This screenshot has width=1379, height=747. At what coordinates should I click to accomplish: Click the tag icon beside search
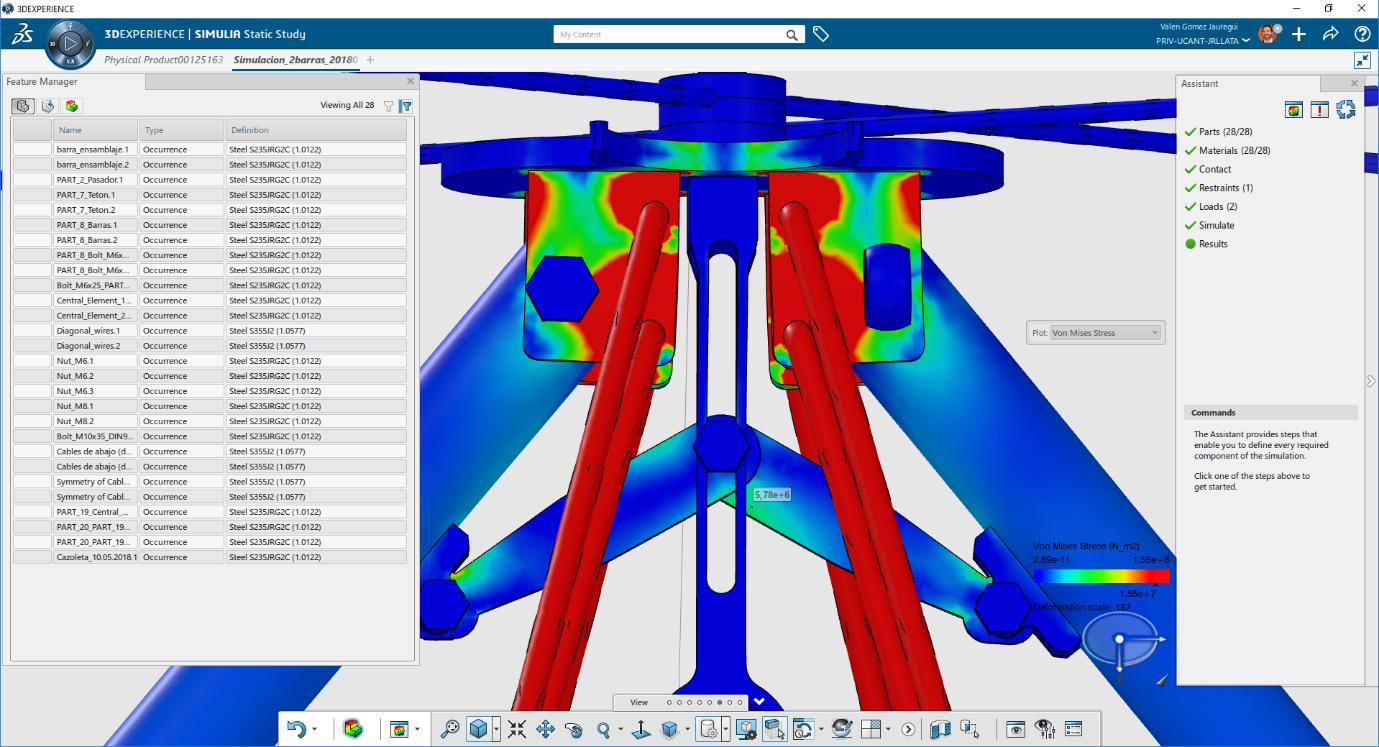point(821,34)
